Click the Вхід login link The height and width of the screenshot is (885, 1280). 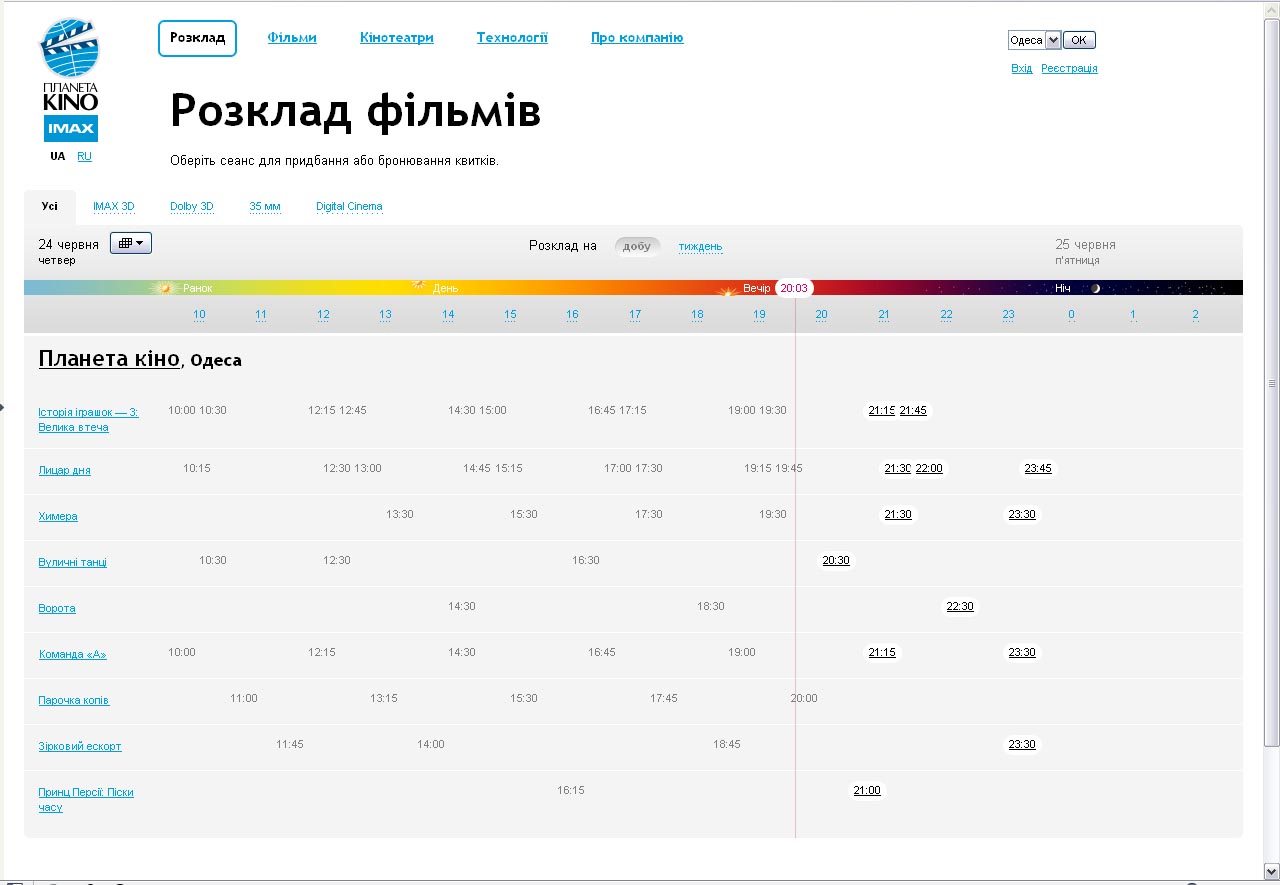coord(1021,68)
